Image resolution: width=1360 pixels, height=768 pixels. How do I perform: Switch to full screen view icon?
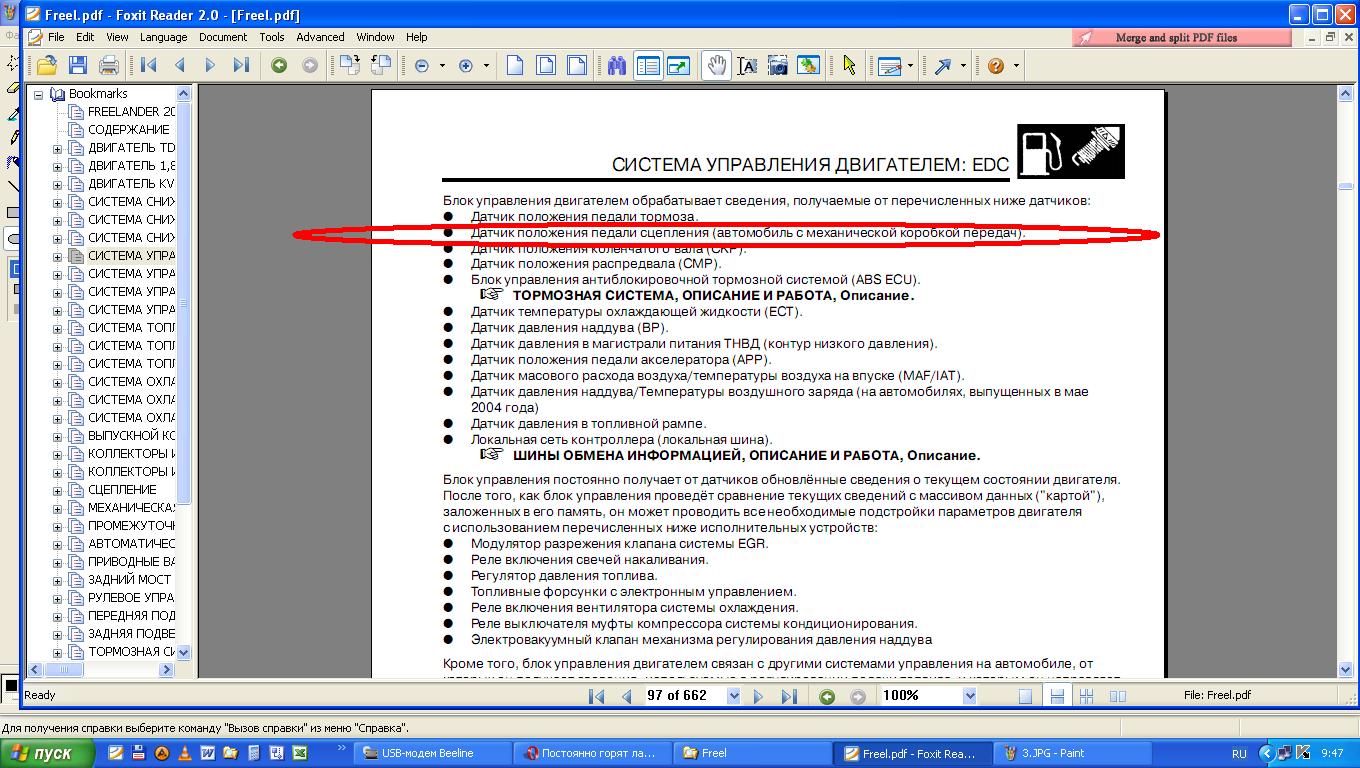(679, 66)
